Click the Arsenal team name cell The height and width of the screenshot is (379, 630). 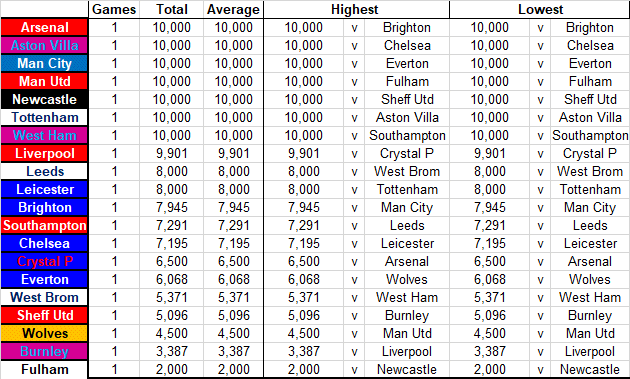point(44,27)
